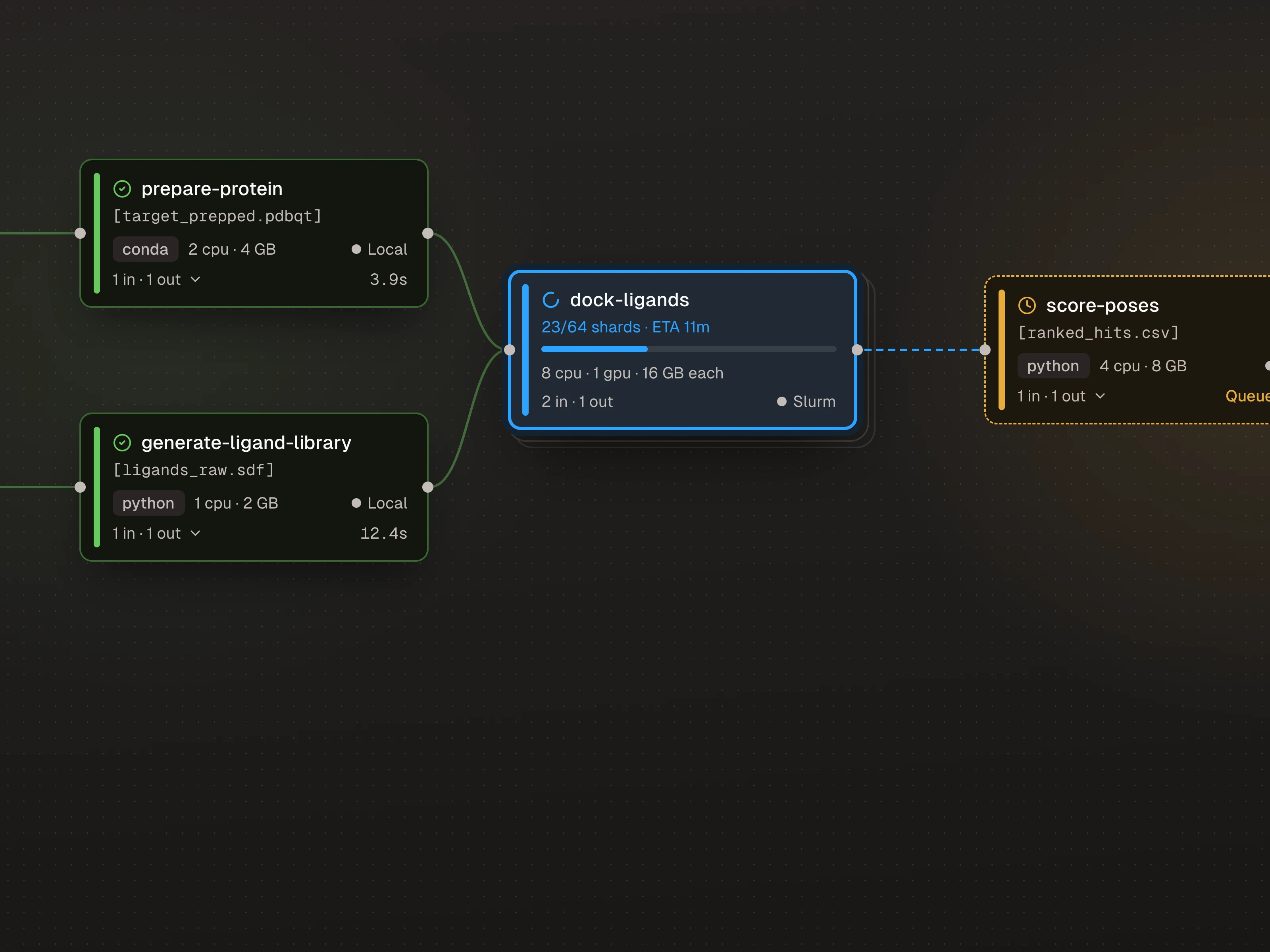Screen dimensions: 1270x952
Task: Click the conda tag on prepare-protein
Action: (x=145, y=249)
